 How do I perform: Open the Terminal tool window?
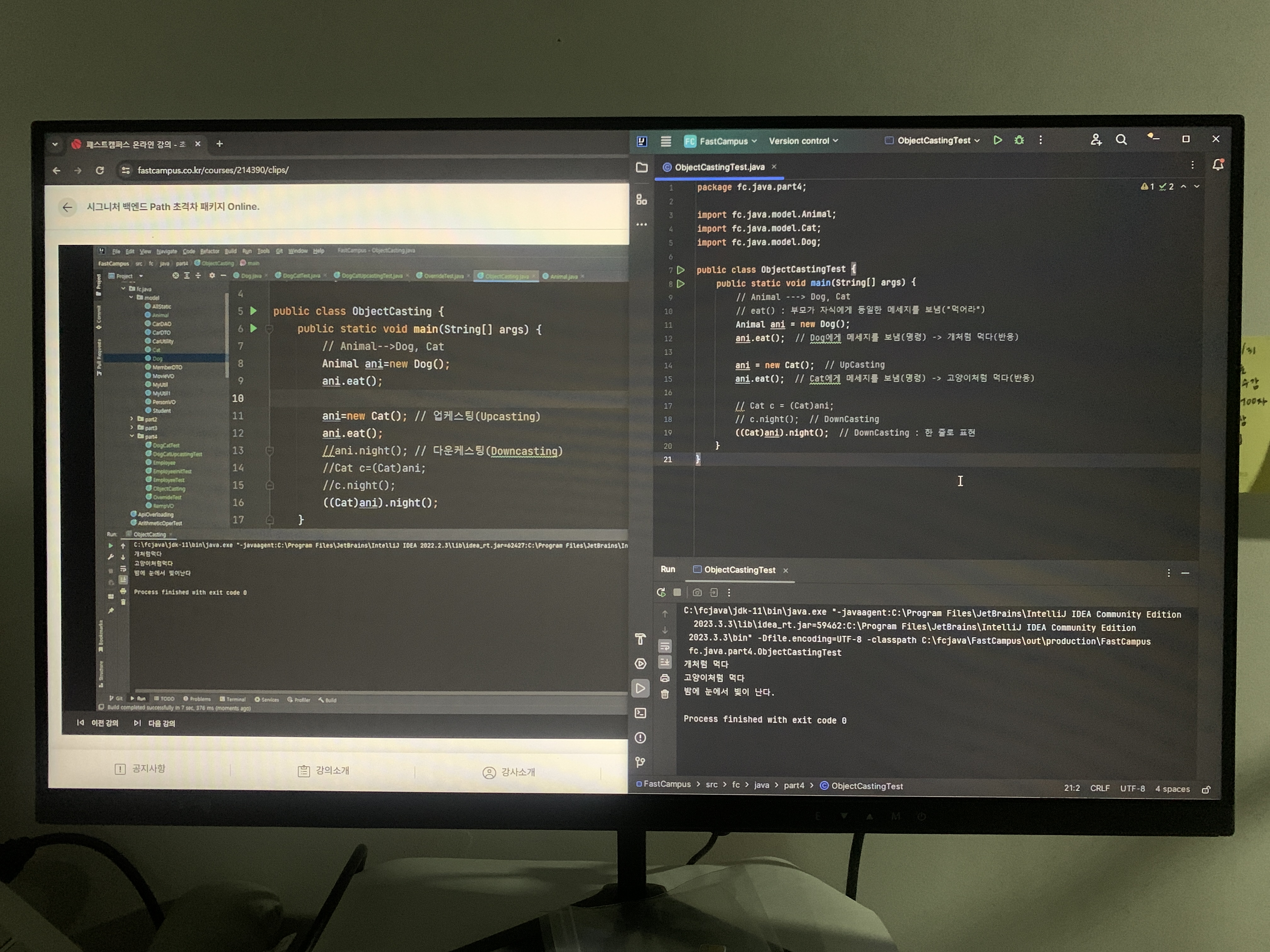click(641, 713)
